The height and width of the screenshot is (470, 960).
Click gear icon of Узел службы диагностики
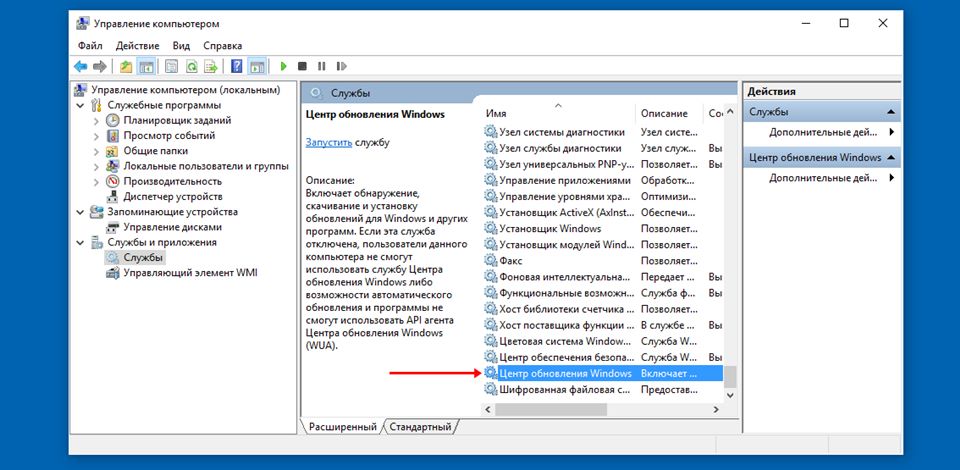click(490, 148)
